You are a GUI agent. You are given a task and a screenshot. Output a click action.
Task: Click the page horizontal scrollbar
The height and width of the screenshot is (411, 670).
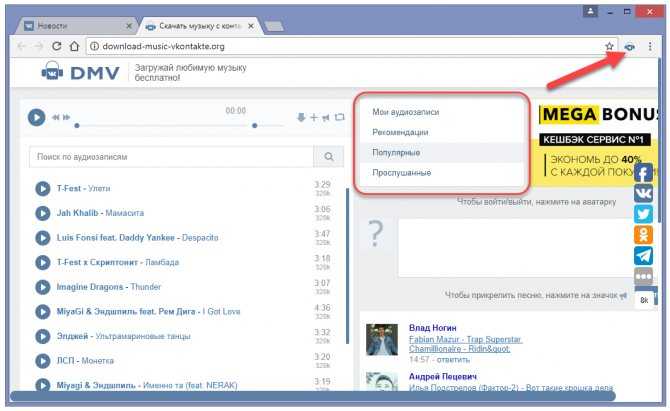(313, 396)
